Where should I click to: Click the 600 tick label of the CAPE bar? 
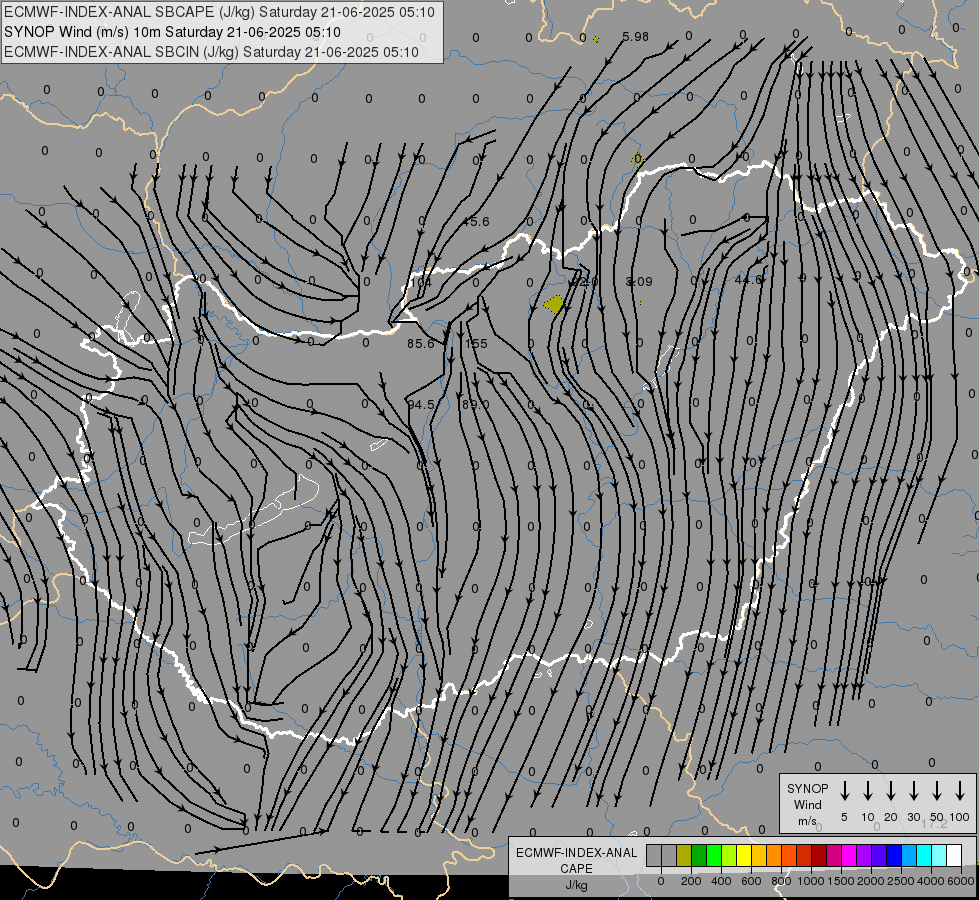tap(751, 881)
